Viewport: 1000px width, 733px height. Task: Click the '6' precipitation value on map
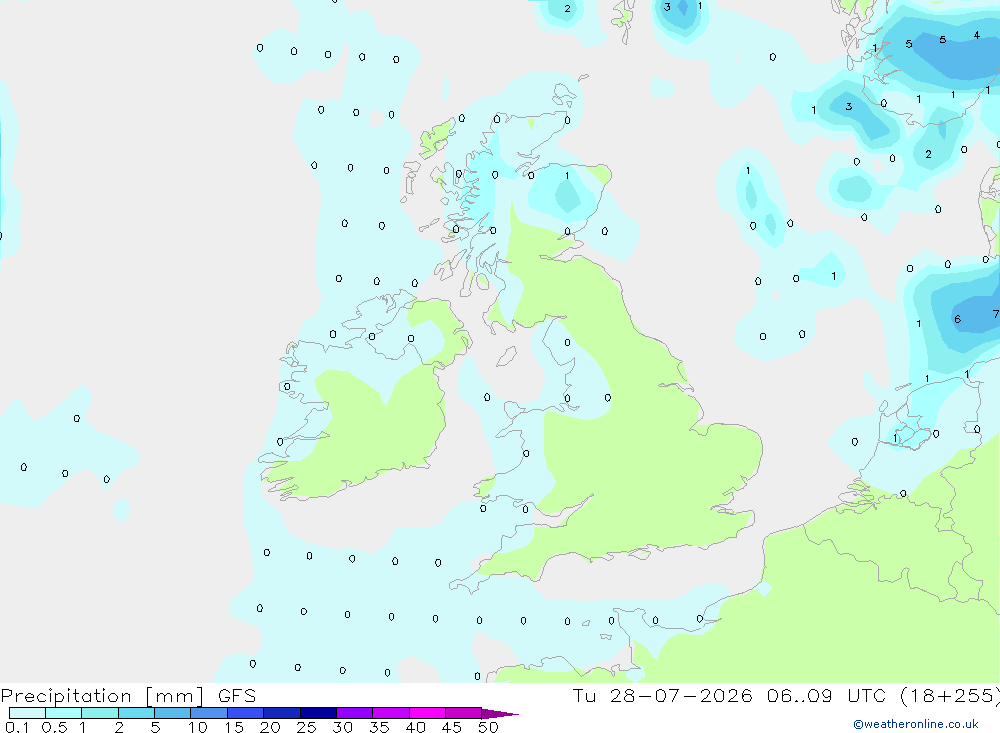click(x=957, y=319)
